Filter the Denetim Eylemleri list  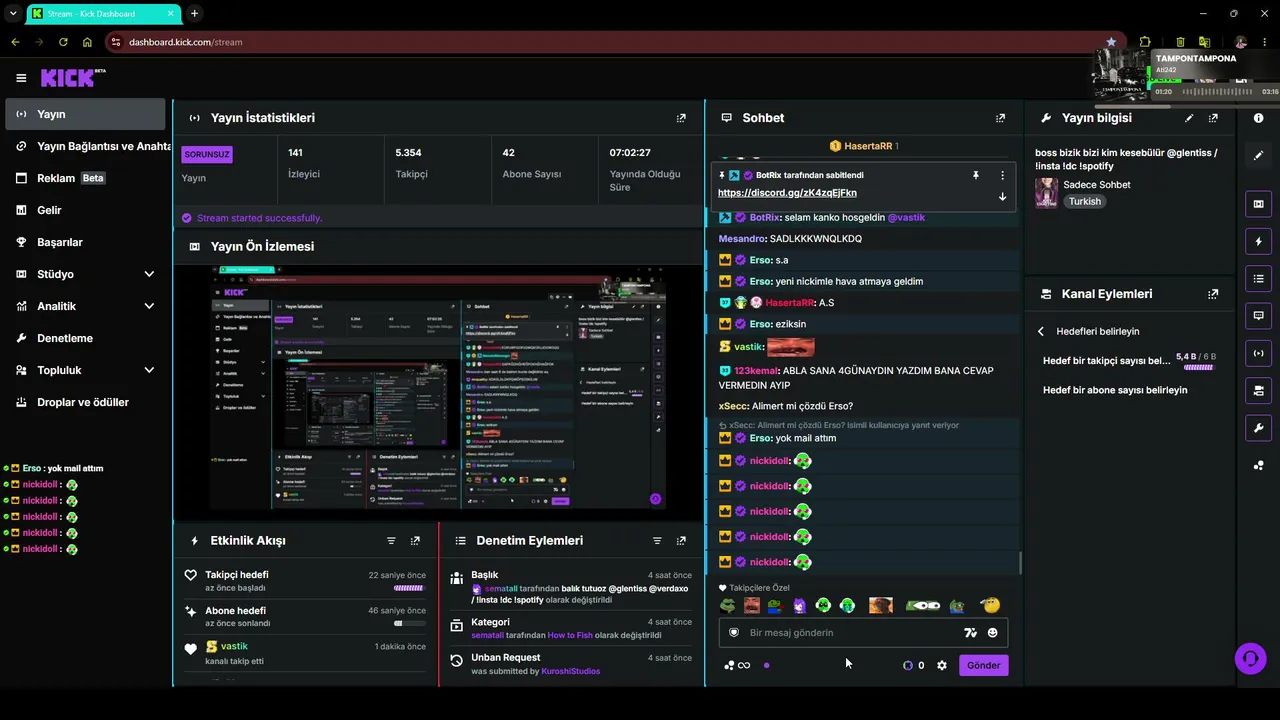click(657, 541)
